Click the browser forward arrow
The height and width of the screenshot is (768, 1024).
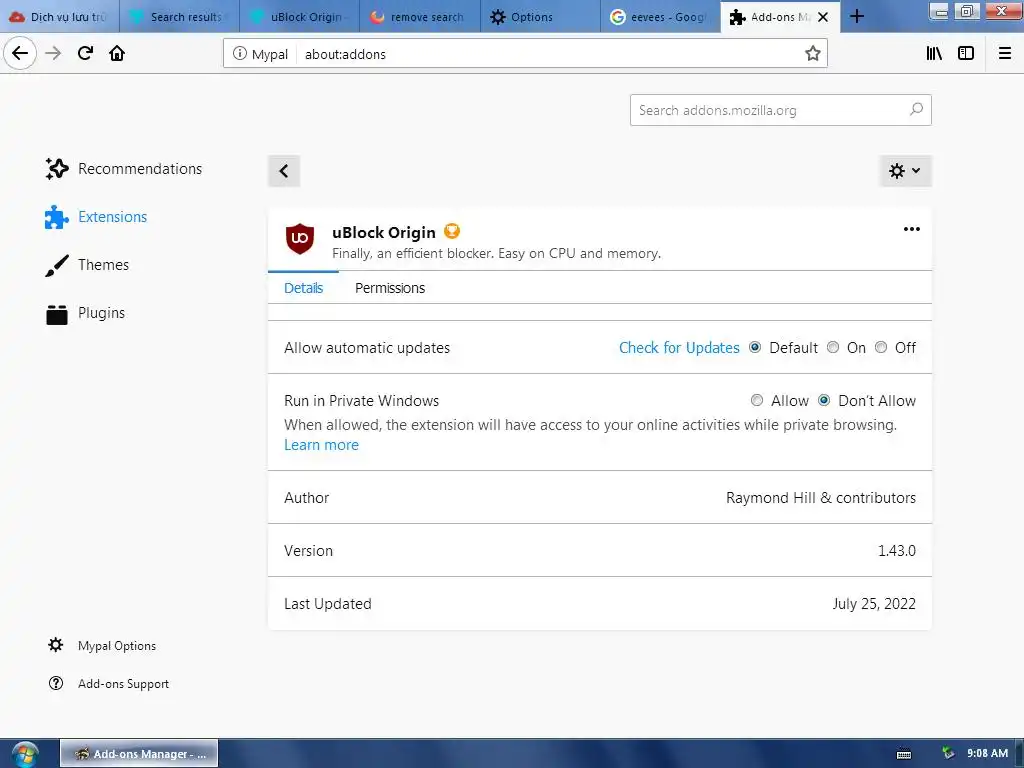coord(53,53)
